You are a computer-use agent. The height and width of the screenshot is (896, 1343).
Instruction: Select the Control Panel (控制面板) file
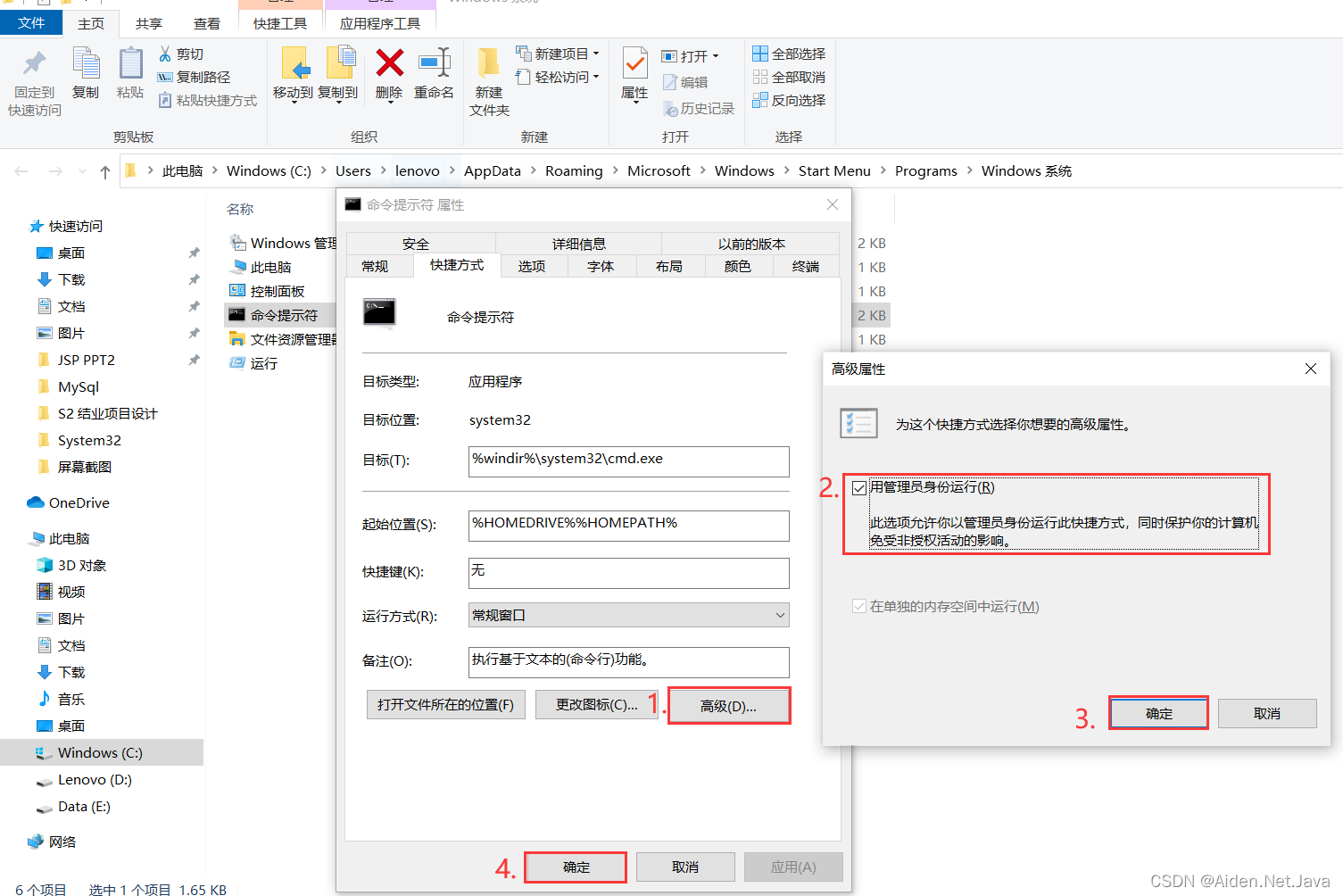278,291
